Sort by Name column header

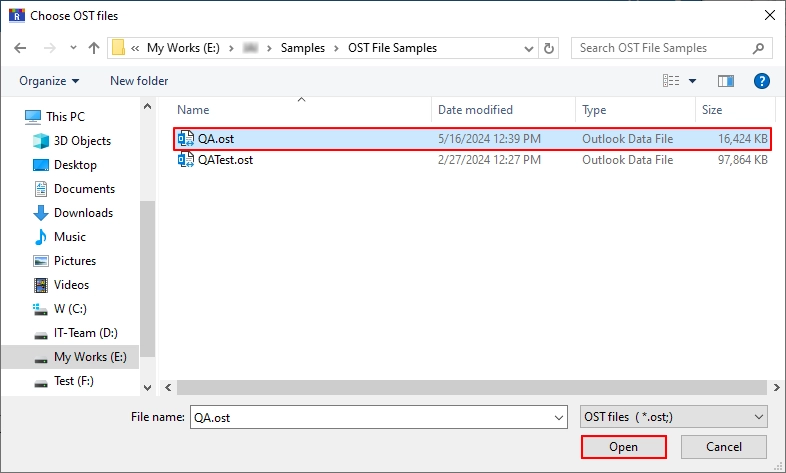[x=193, y=110]
